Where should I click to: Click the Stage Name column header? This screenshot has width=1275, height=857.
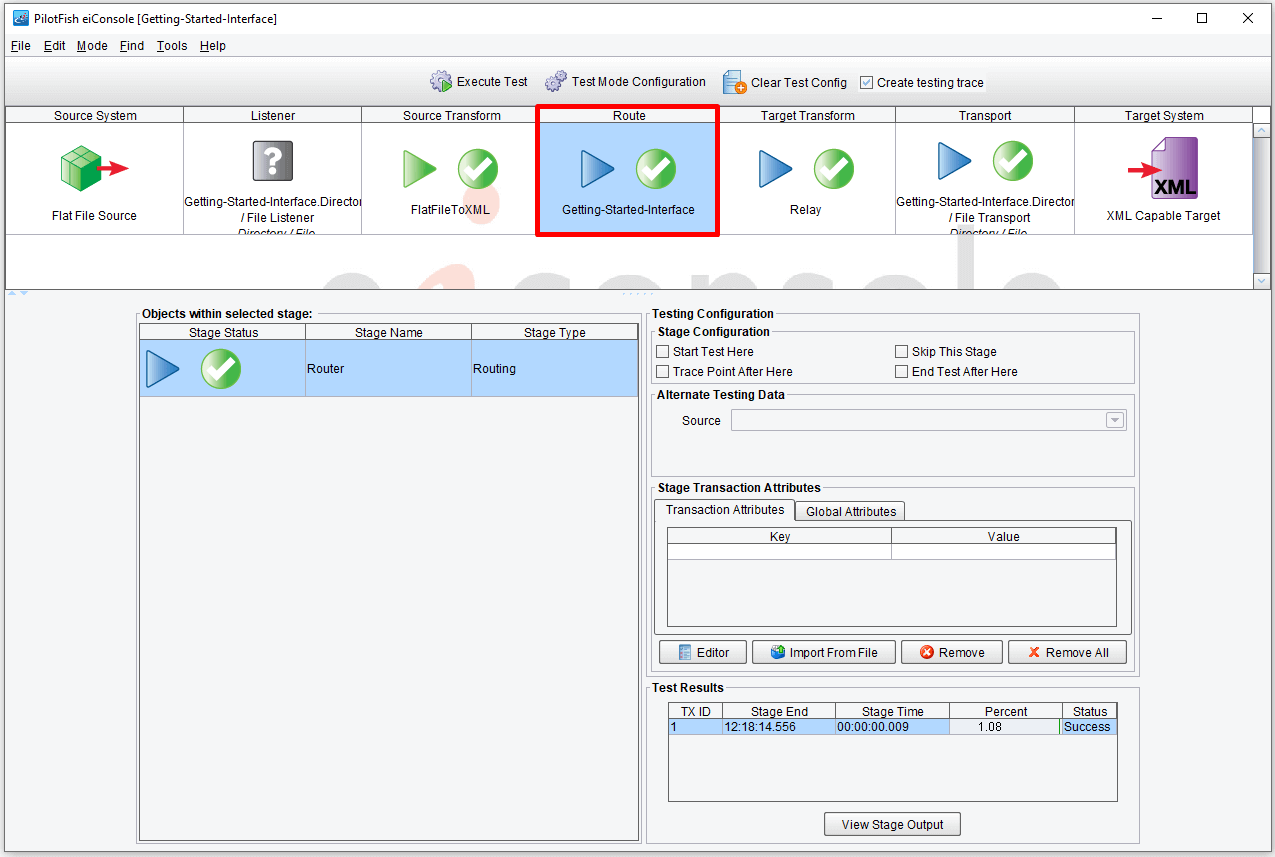pyautogui.click(x=388, y=332)
